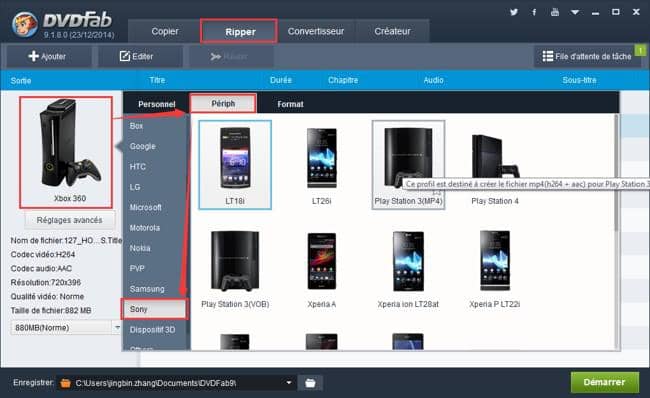
Task: Select HTC in the brand list
Action: point(138,167)
